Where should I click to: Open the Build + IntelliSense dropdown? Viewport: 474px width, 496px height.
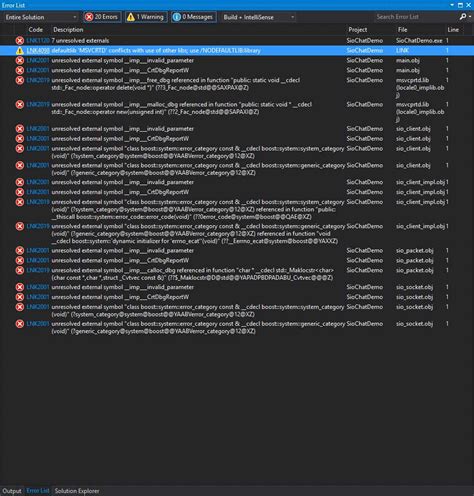point(259,17)
